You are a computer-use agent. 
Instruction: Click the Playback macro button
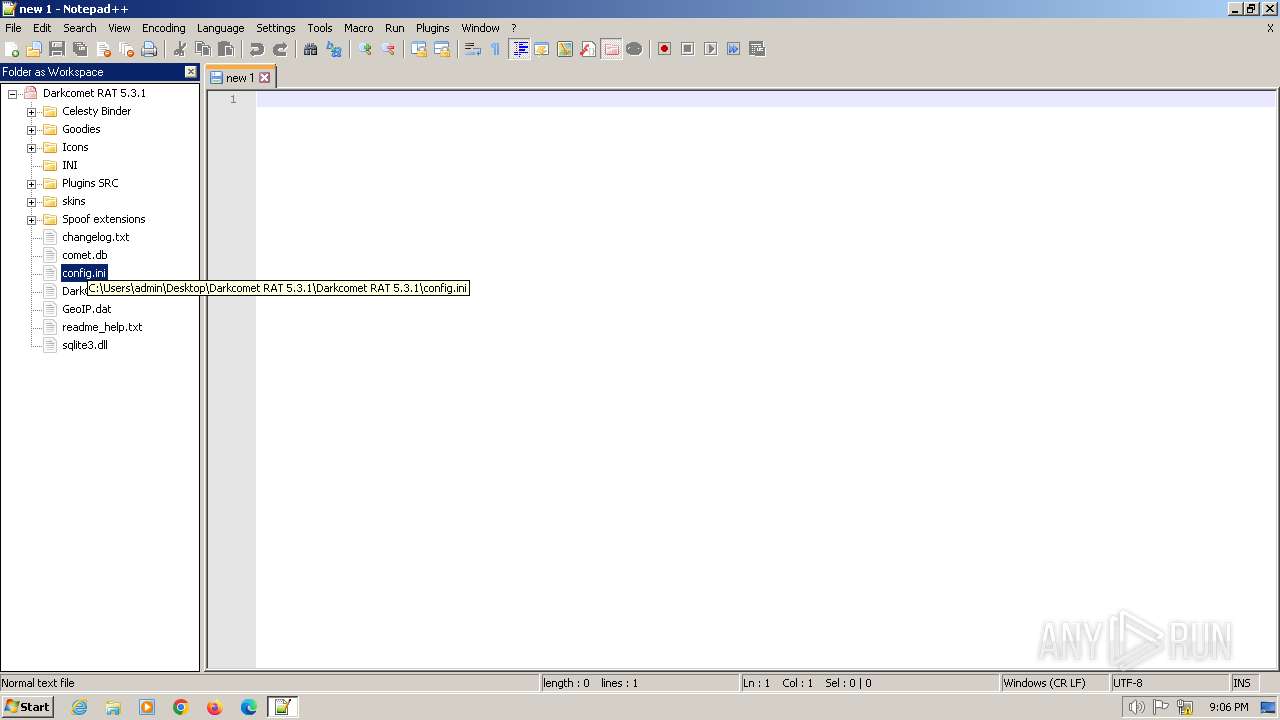pos(711,49)
